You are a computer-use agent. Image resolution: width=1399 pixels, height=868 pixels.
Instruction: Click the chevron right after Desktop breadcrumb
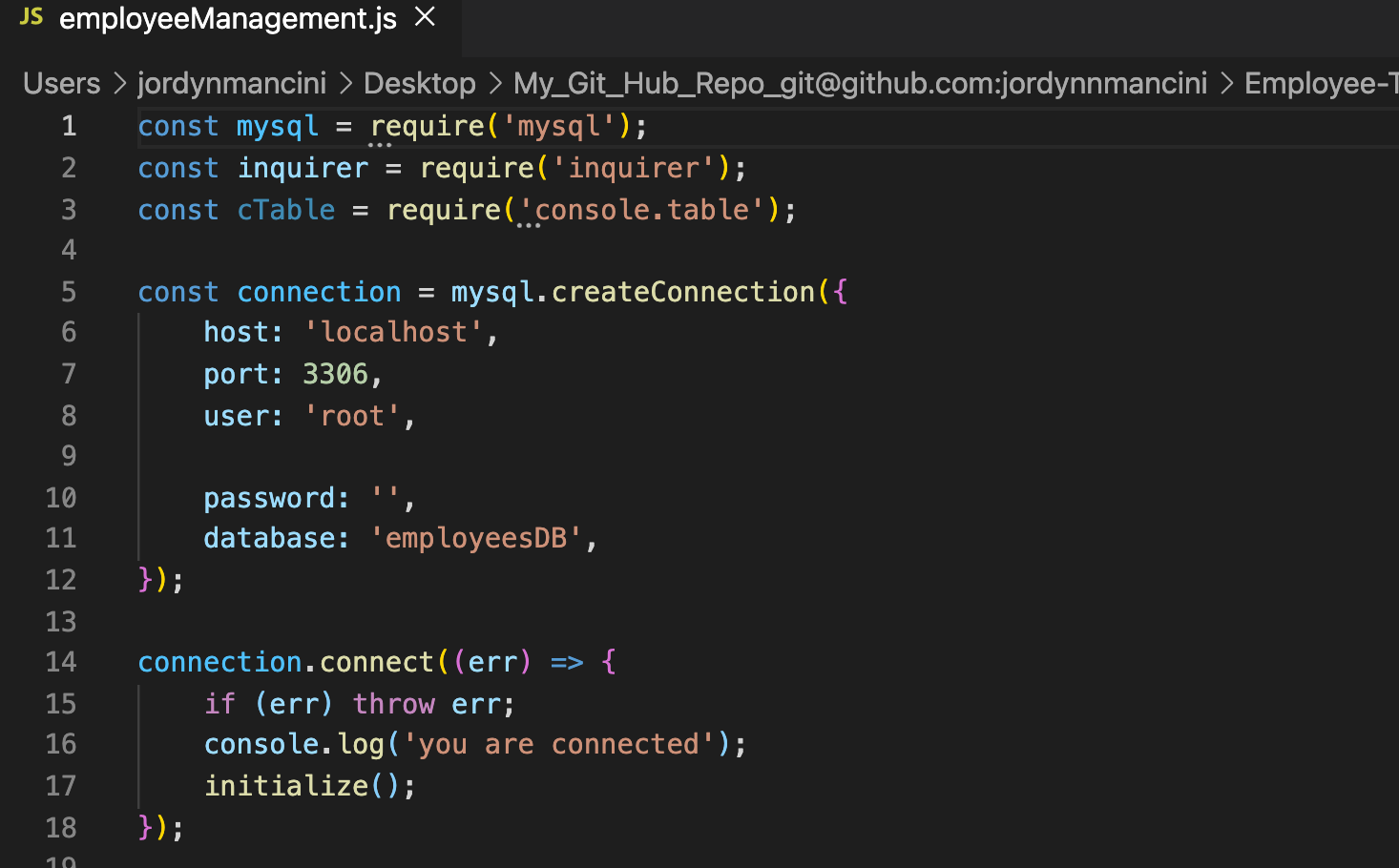pyautogui.click(x=495, y=84)
